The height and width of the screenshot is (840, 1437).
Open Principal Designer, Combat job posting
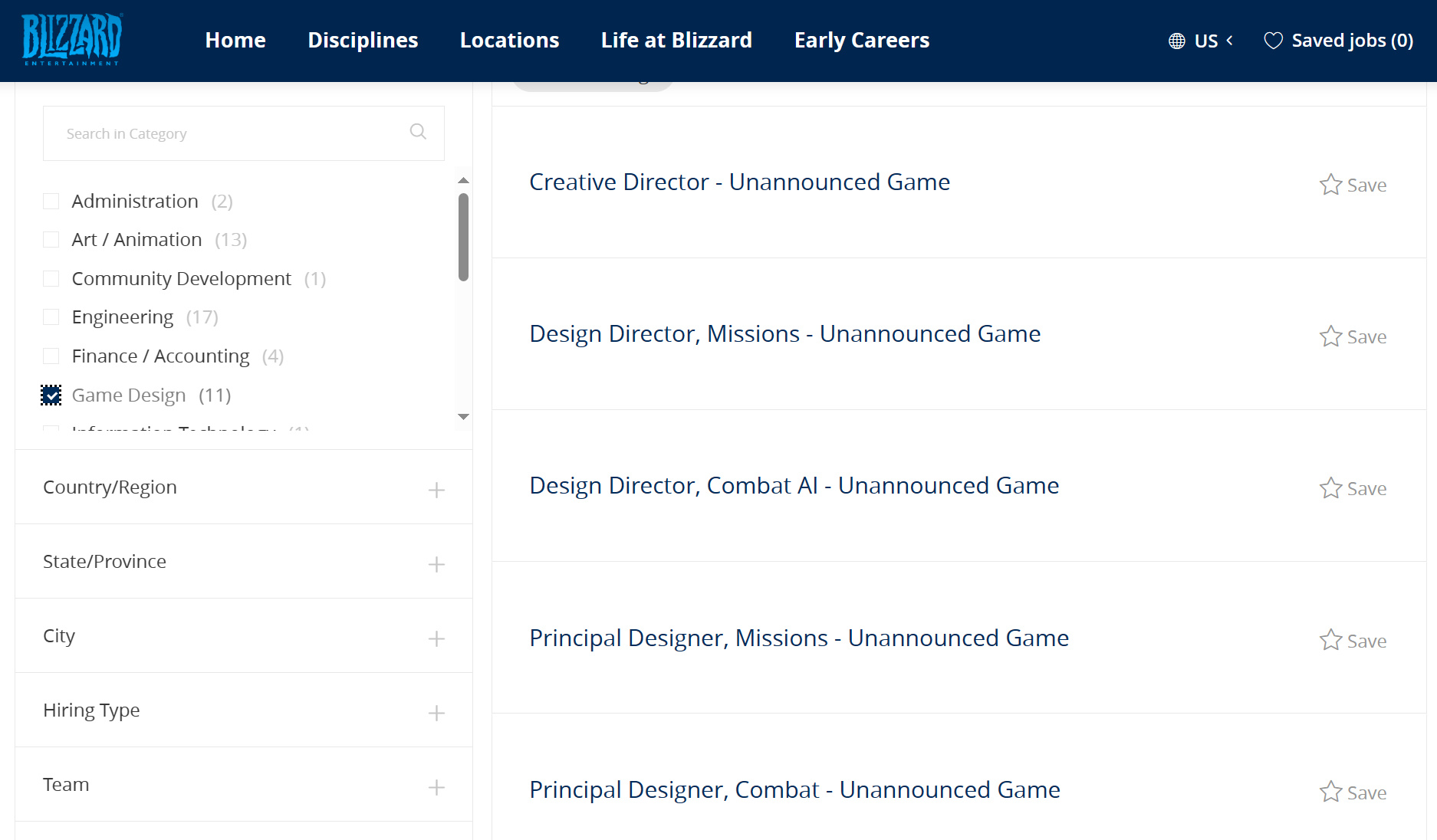pos(795,790)
